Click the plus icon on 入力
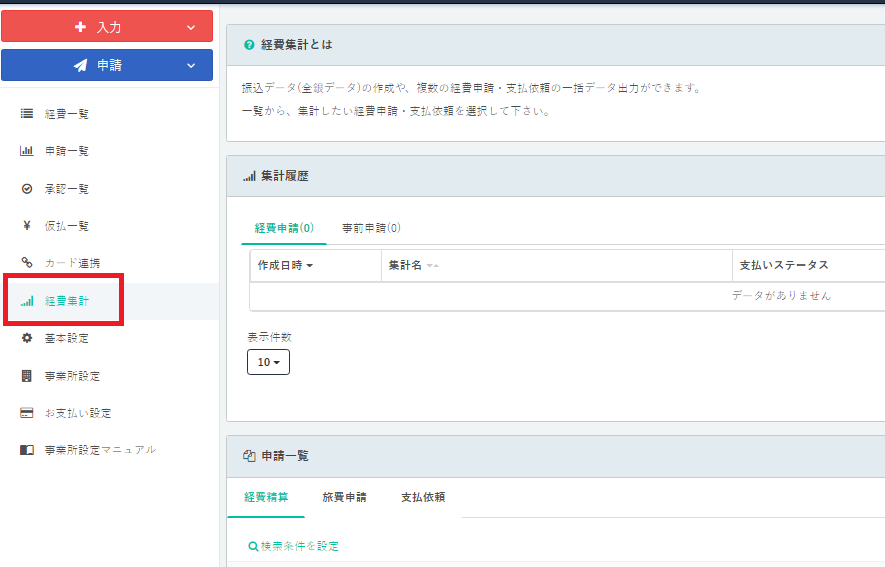This screenshot has height=567, width=885. pos(80,27)
